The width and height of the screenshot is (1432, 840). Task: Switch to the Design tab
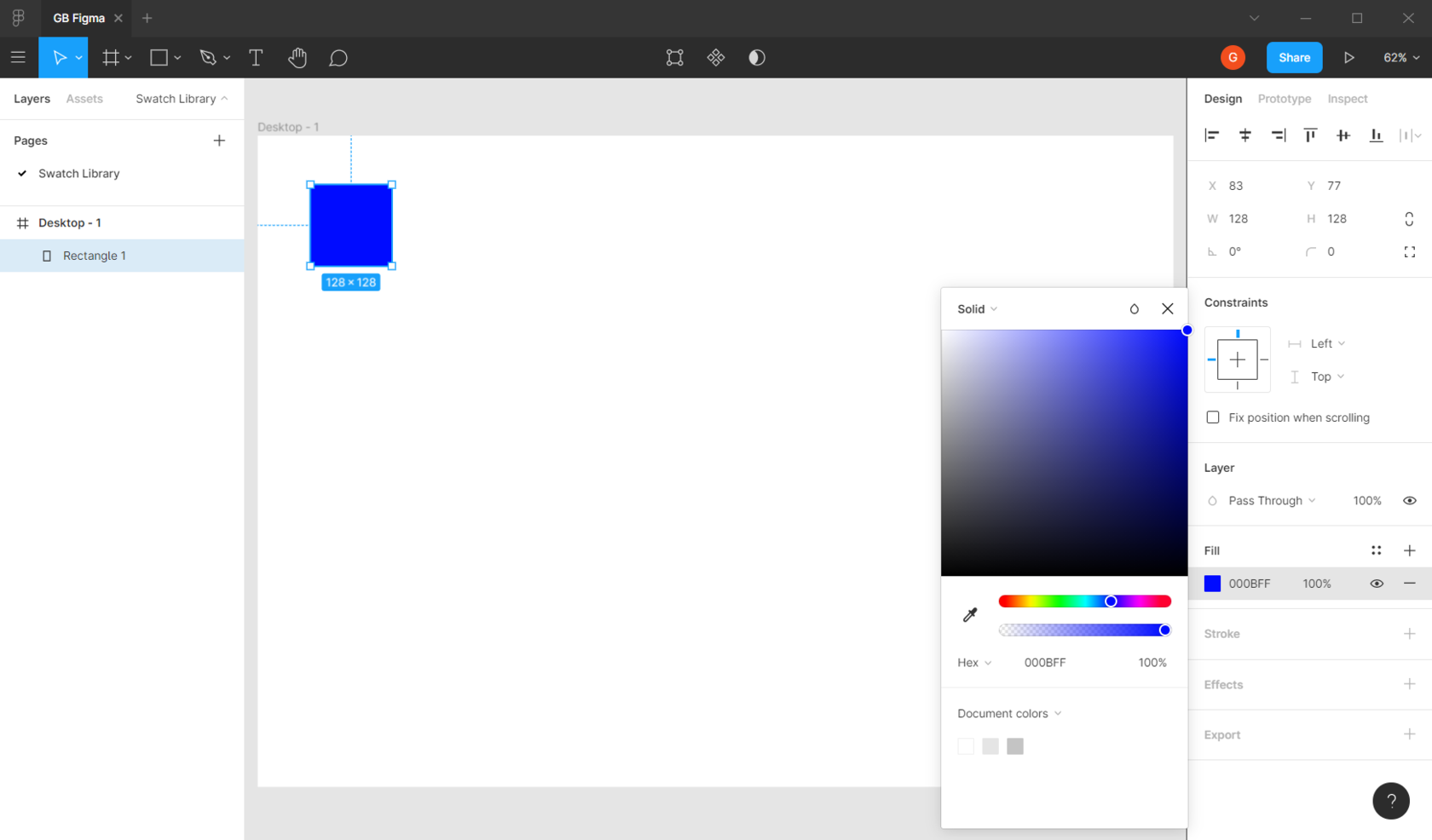1223,99
